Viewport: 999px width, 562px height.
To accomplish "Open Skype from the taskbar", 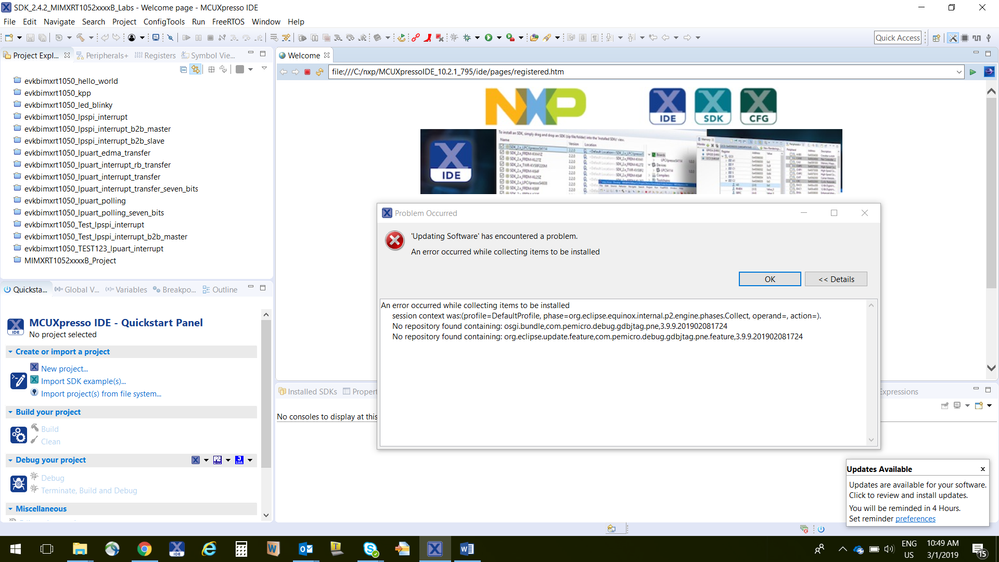I will (x=370, y=549).
